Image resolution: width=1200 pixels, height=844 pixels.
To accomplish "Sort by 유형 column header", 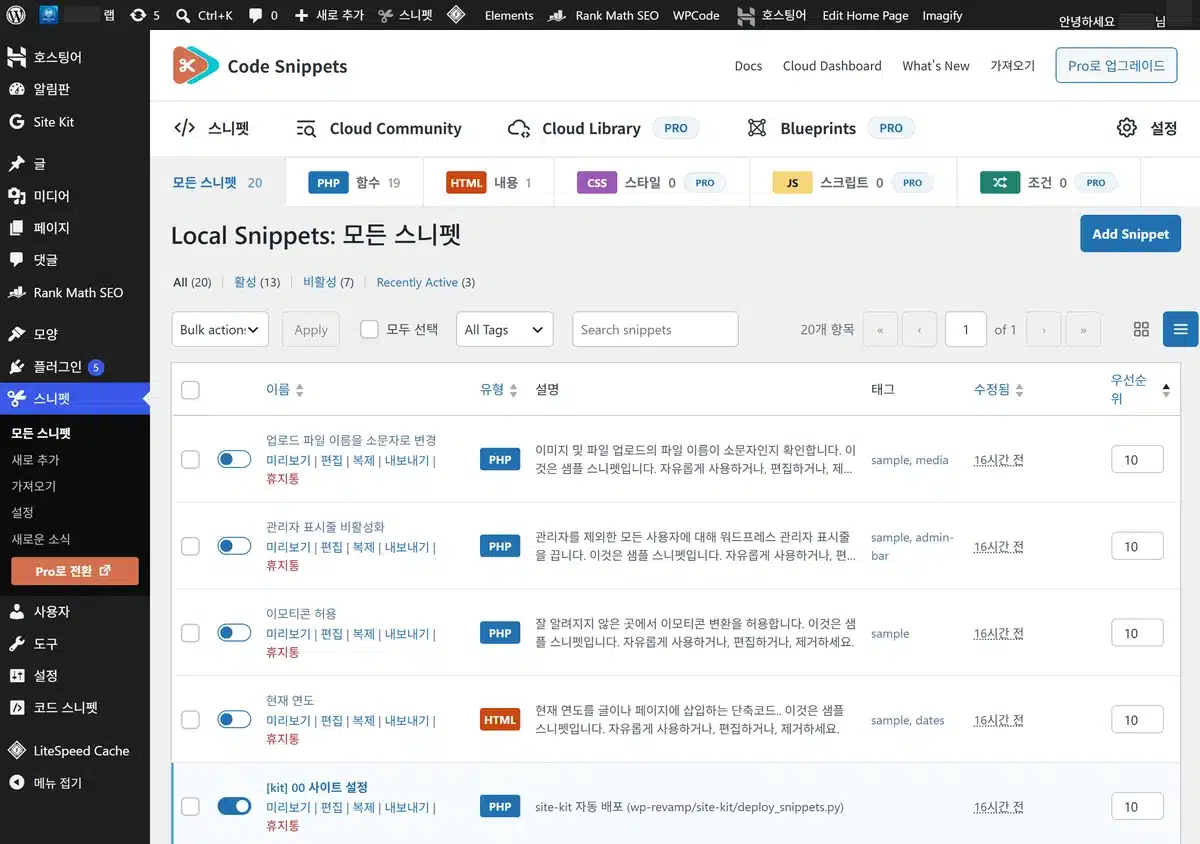I will 499,390.
